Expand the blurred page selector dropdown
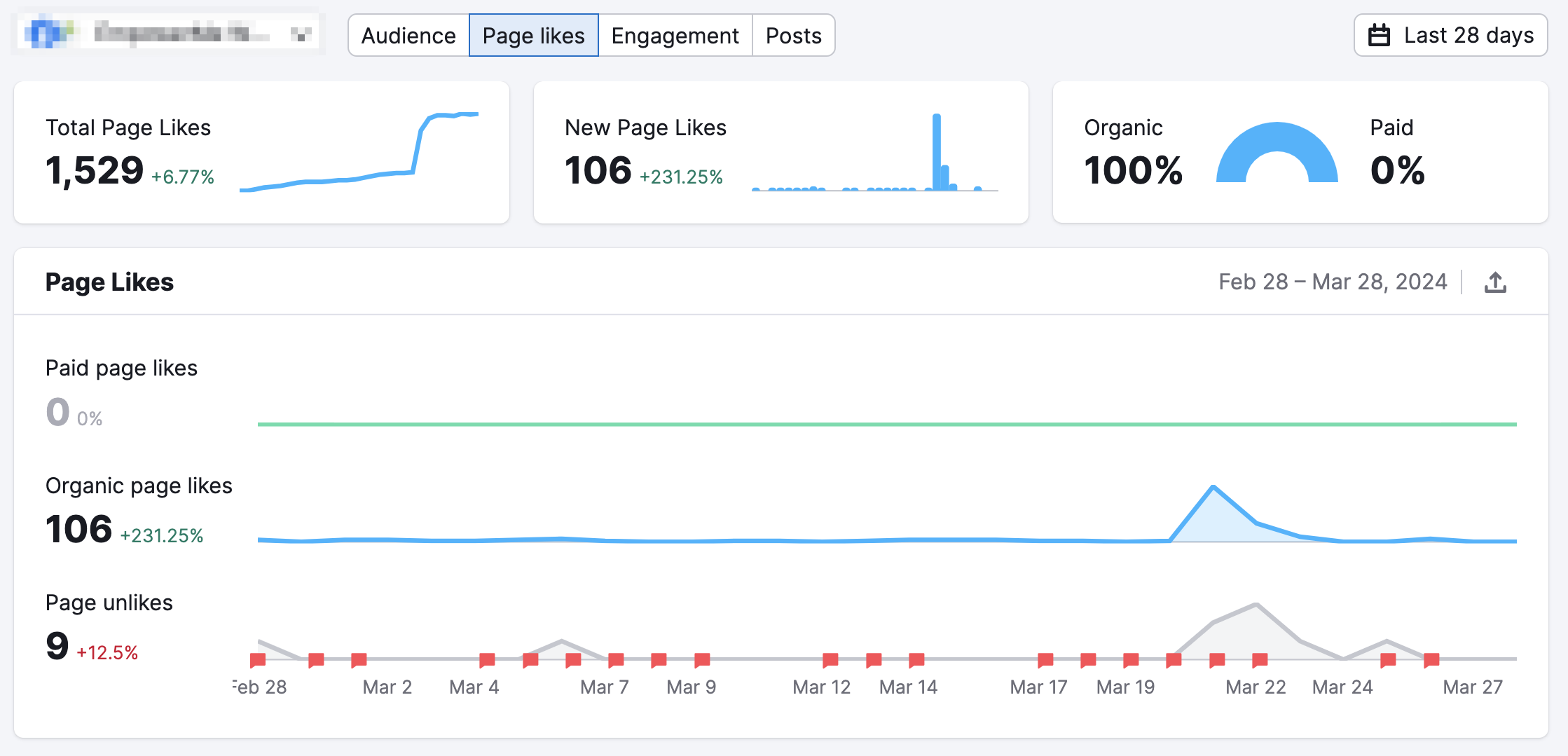This screenshot has height=756, width=1568. click(x=168, y=32)
